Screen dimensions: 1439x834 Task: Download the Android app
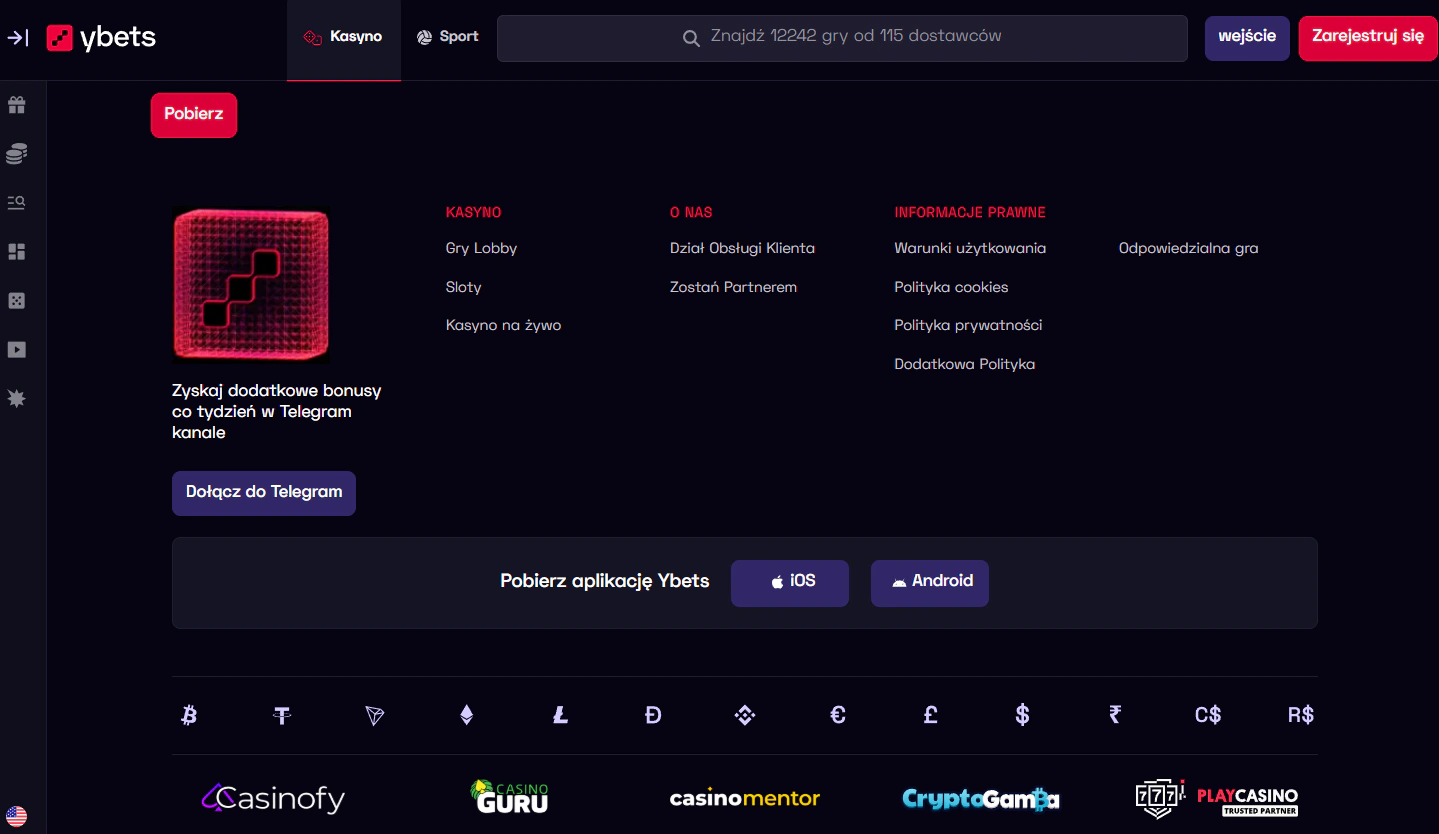(930, 583)
